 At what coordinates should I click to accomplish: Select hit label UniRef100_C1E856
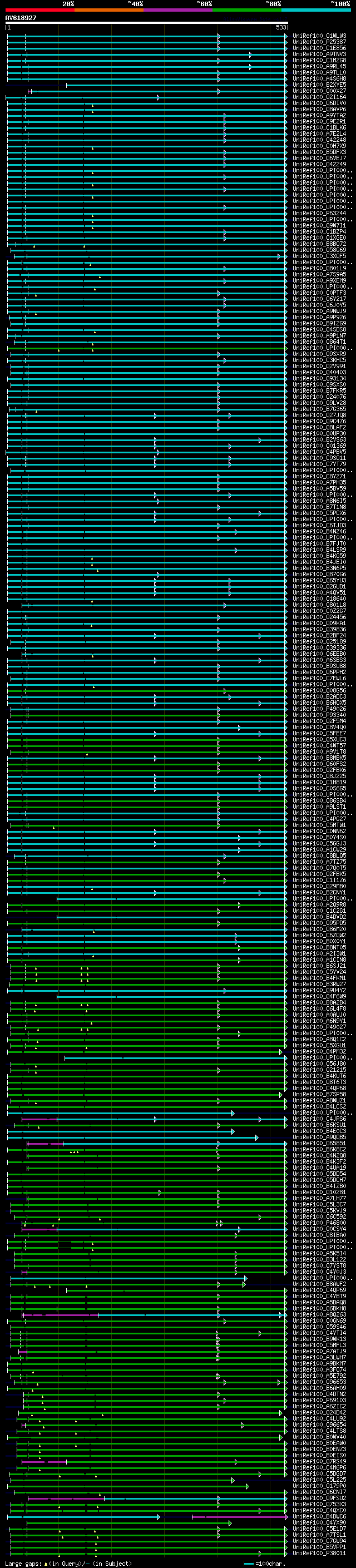point(319,48)
